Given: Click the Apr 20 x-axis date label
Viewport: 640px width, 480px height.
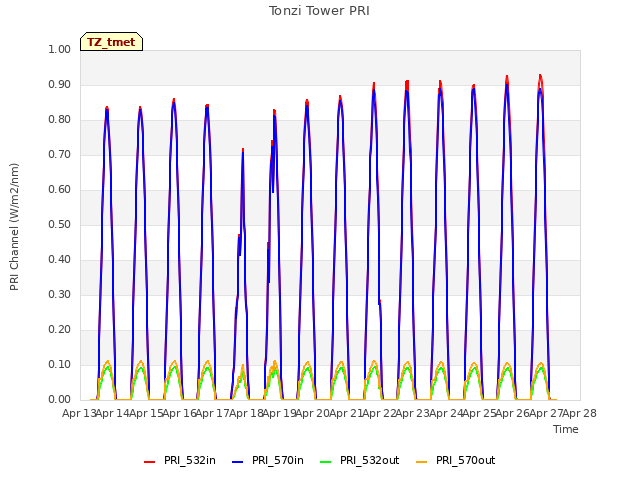Looking at the screenshot, I should coord(313,413).
